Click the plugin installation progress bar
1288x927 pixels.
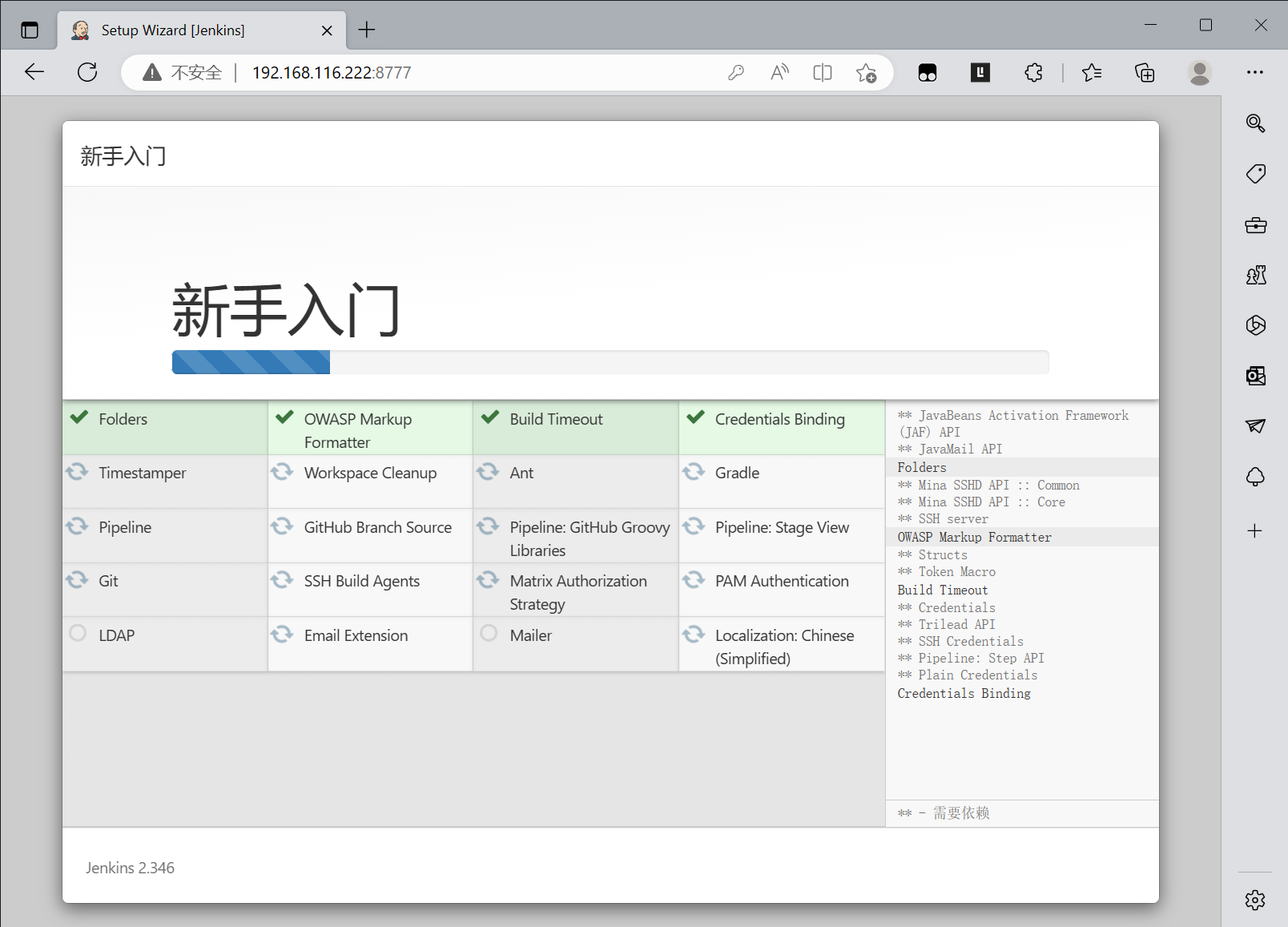coord(610,362)
